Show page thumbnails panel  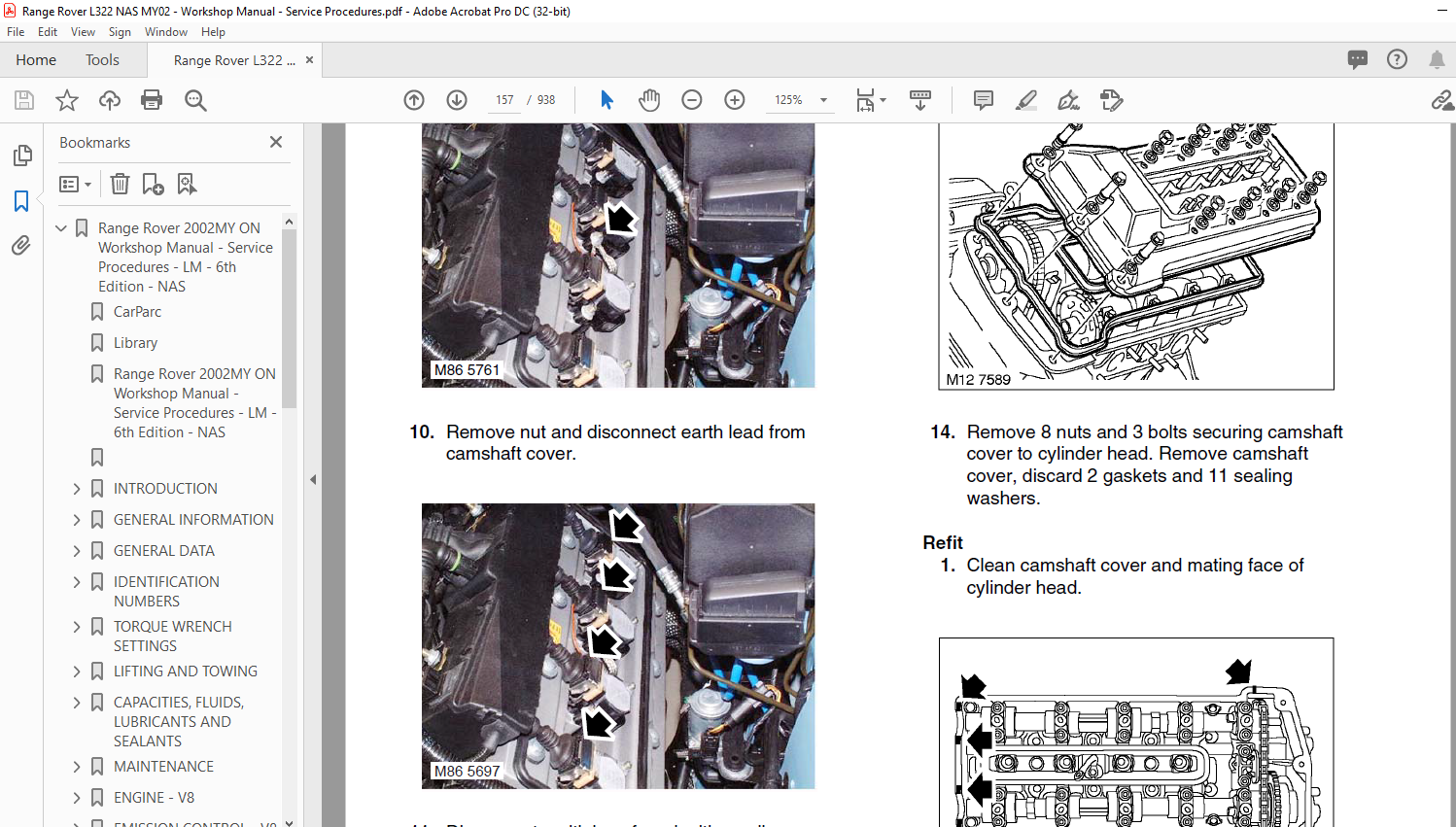click(x=22, y=155)
